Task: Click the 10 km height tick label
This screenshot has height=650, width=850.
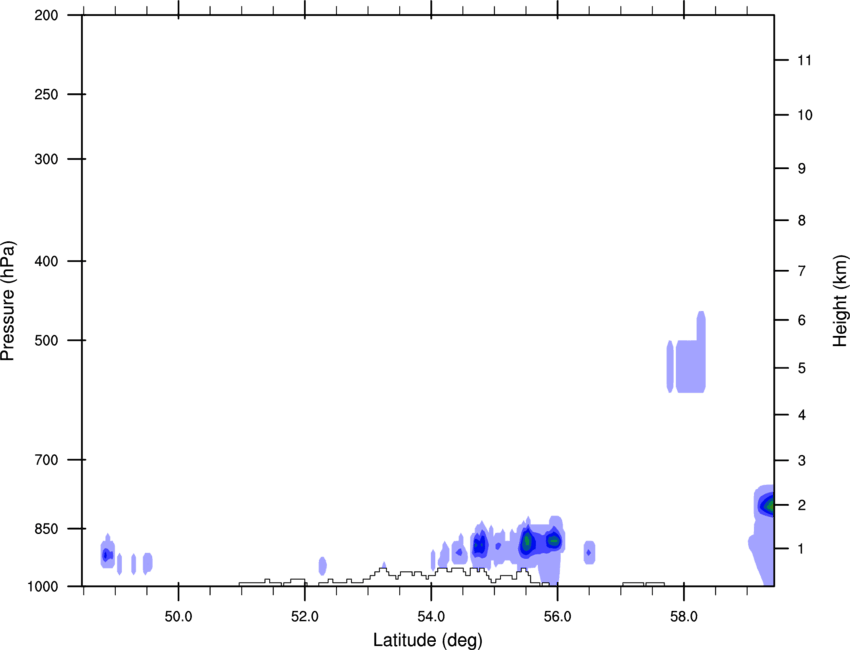Action: click(805, 115)
